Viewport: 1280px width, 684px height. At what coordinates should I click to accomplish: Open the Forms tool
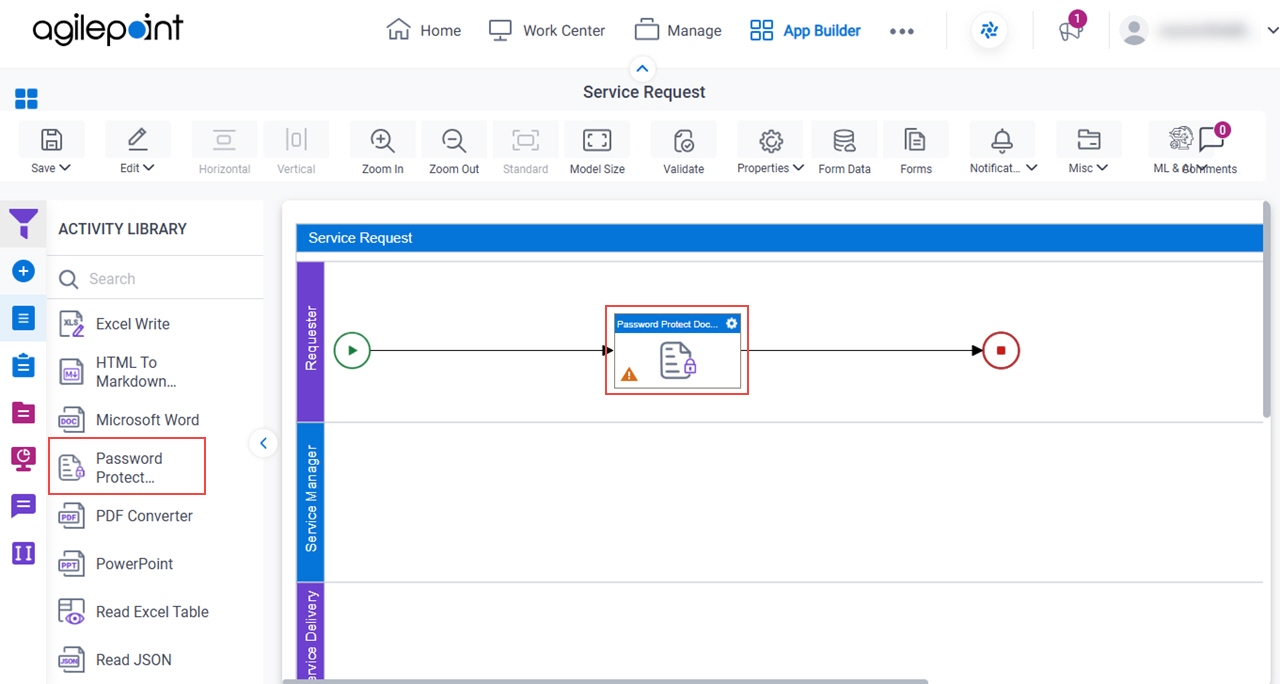[x=915, y=150]
